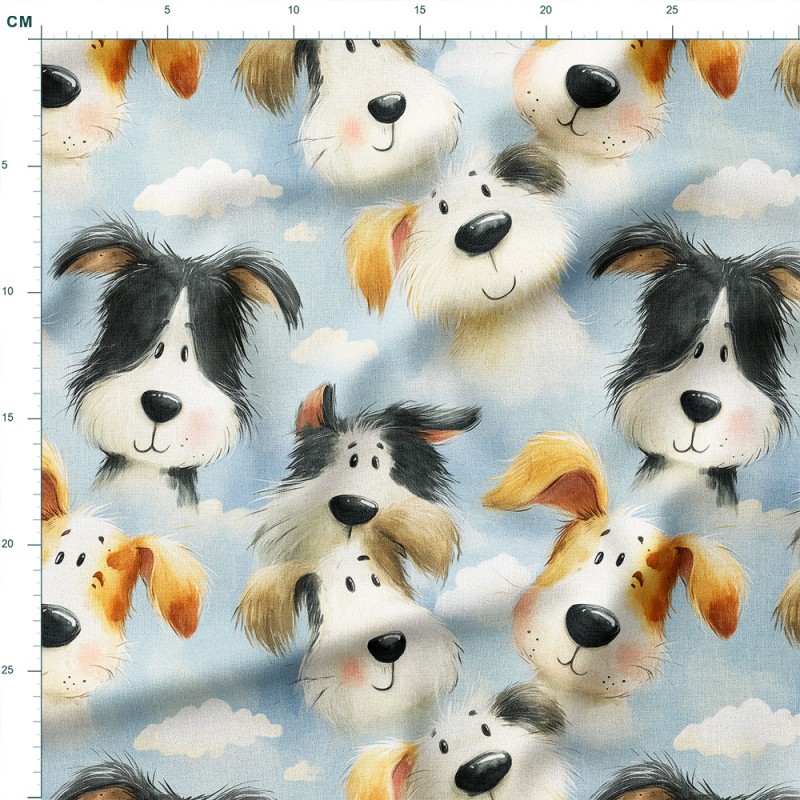800x800 pixels.
Task: Click the 5 mark on top ruler
Action: click(167, 10)
